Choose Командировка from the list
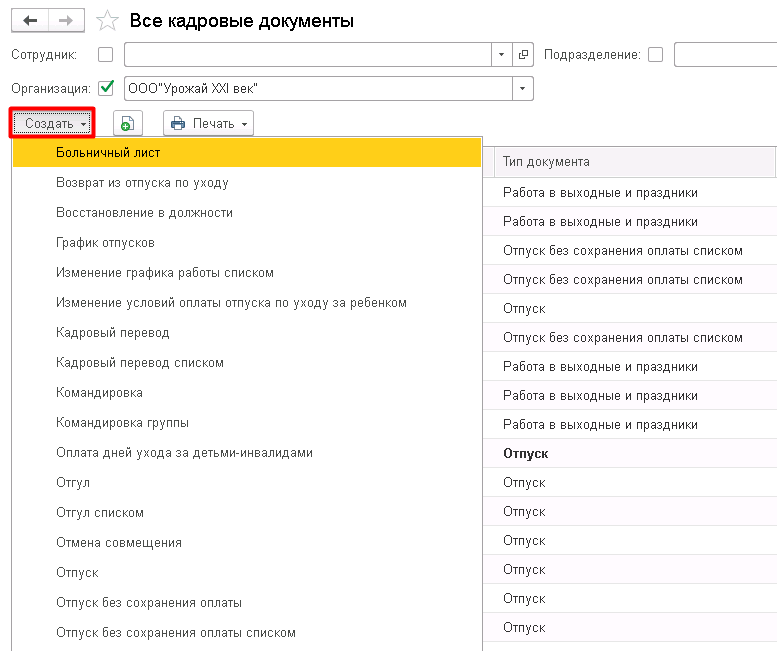777x651 pixels. coord(247,392)
